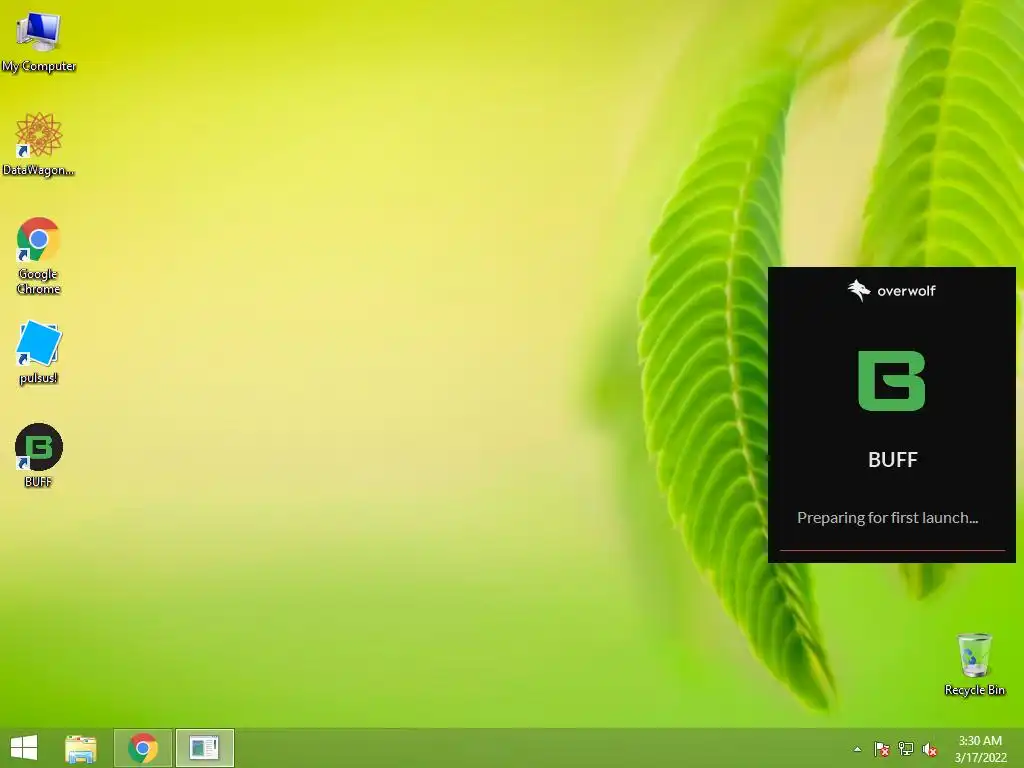
Task: Select the DataWagon desktop shortcut
Action: (x=39, y=144)
